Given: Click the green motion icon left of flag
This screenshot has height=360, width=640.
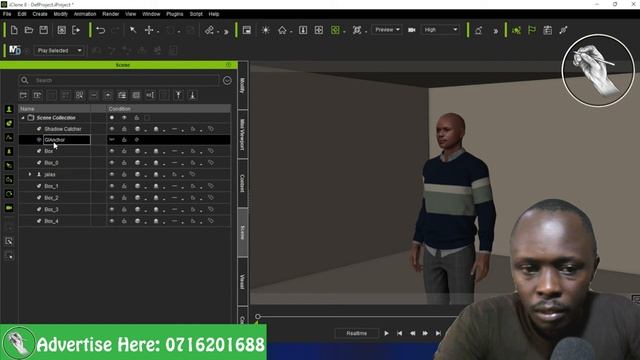Looking at the screenshot, I should [x=516, y=30].
